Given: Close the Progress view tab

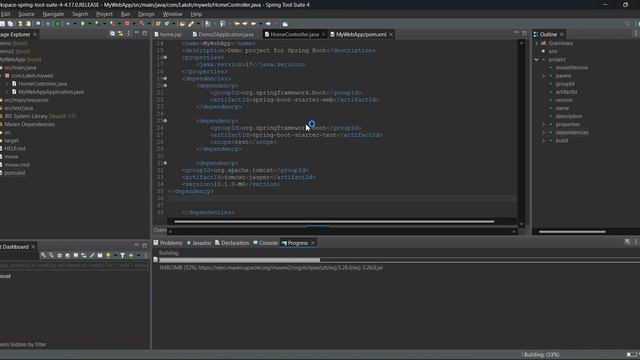Looking at the screenshot, I should (313, 243).
